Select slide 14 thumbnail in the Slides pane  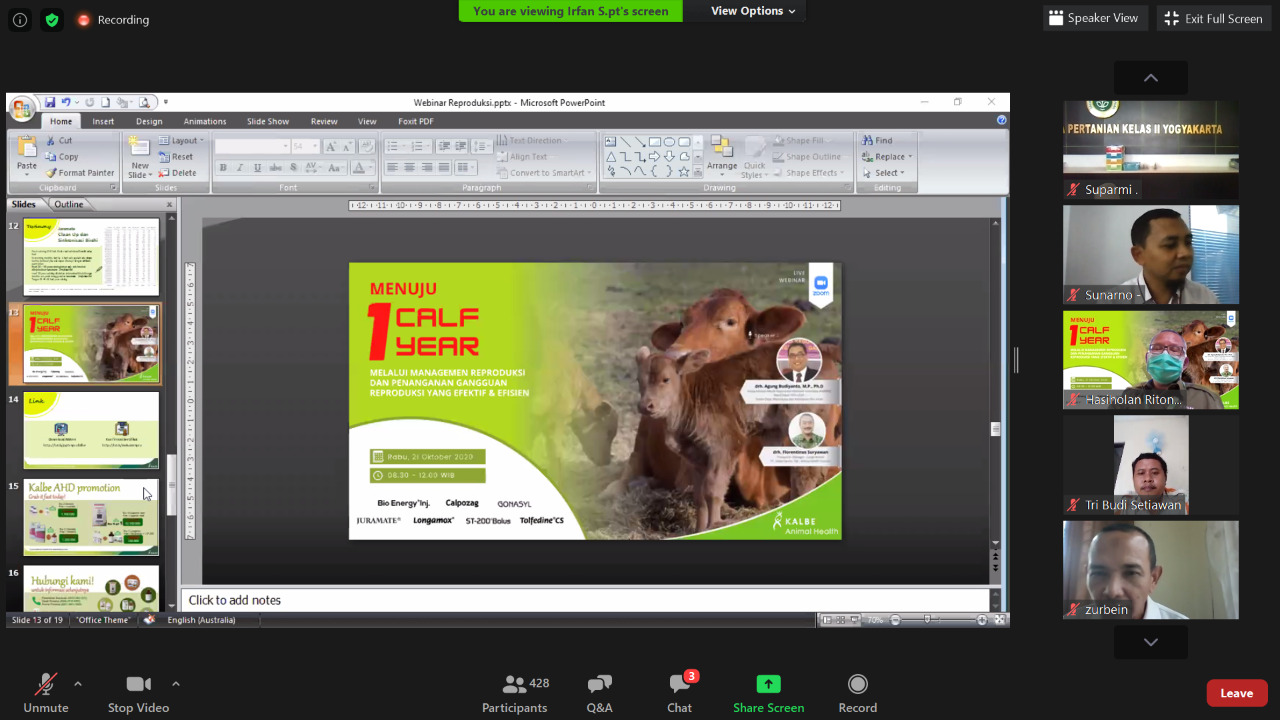coord(91,430)
